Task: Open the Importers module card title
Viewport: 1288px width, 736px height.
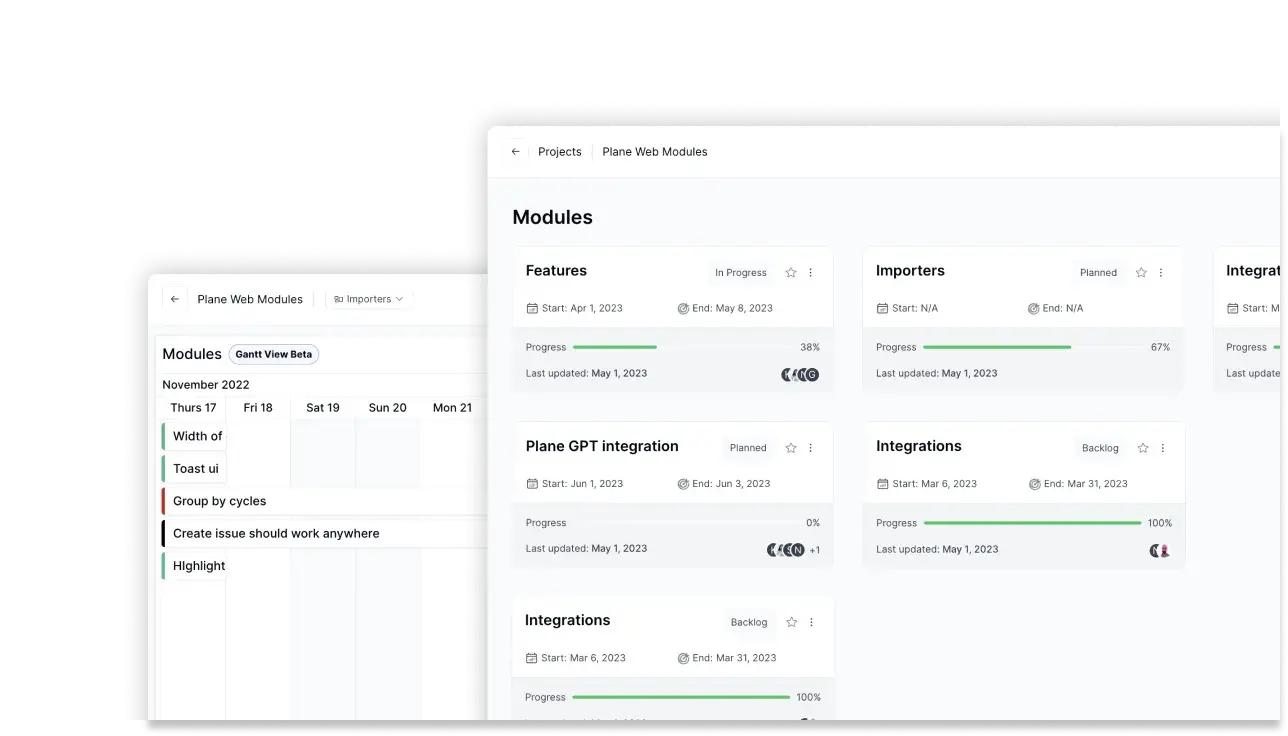Action: click(x=910, y=271)
